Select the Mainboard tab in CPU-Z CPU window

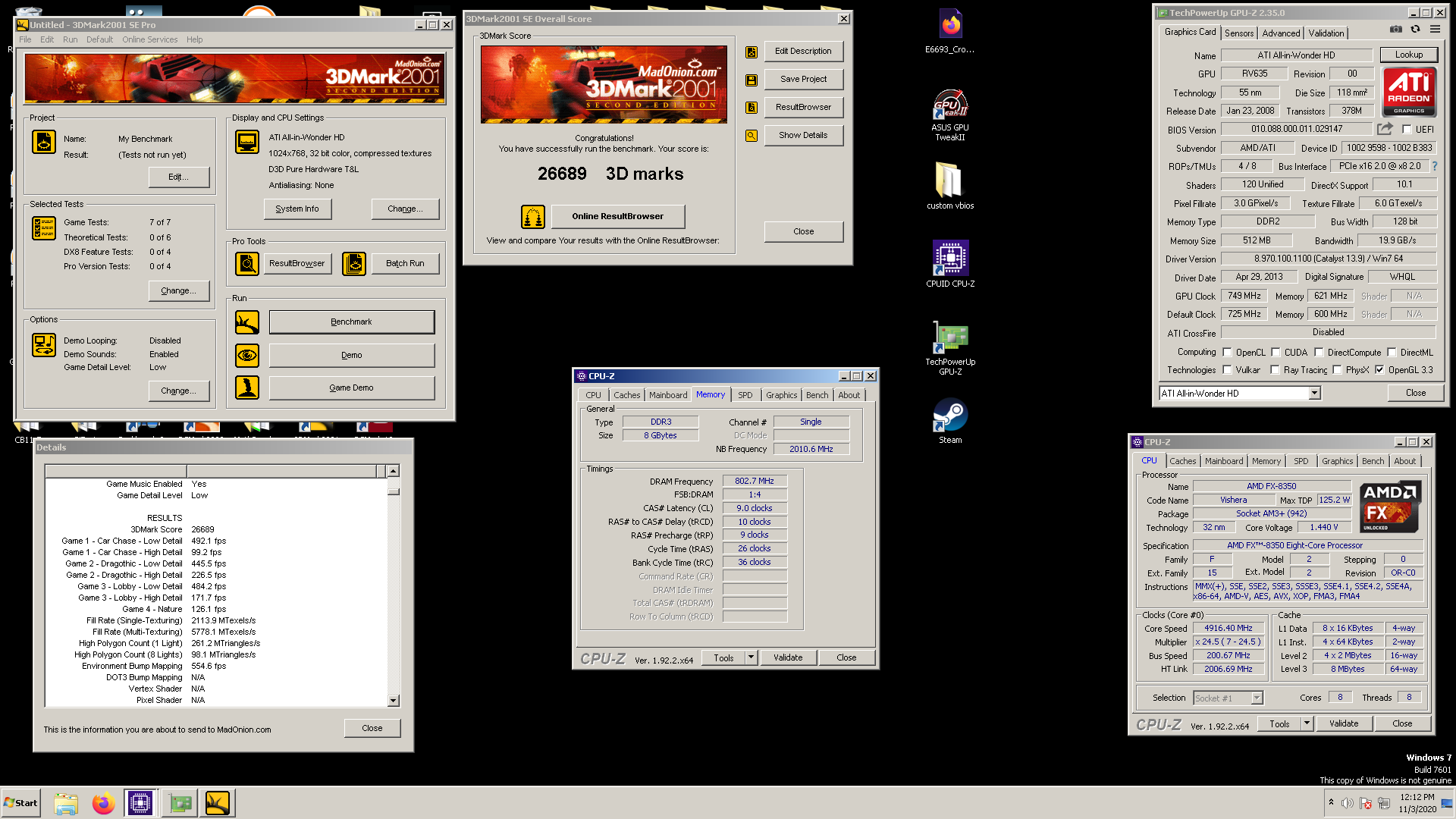(x=1224, y=461)
